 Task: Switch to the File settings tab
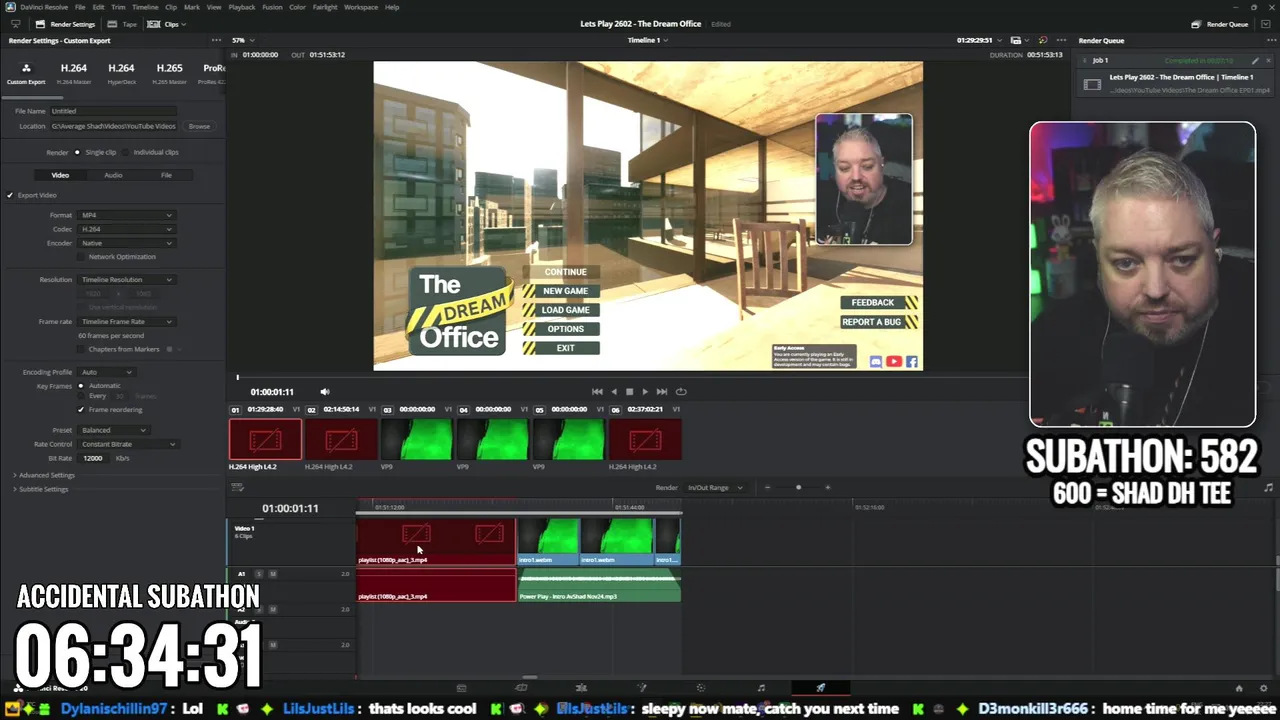(x=166, y=175)
